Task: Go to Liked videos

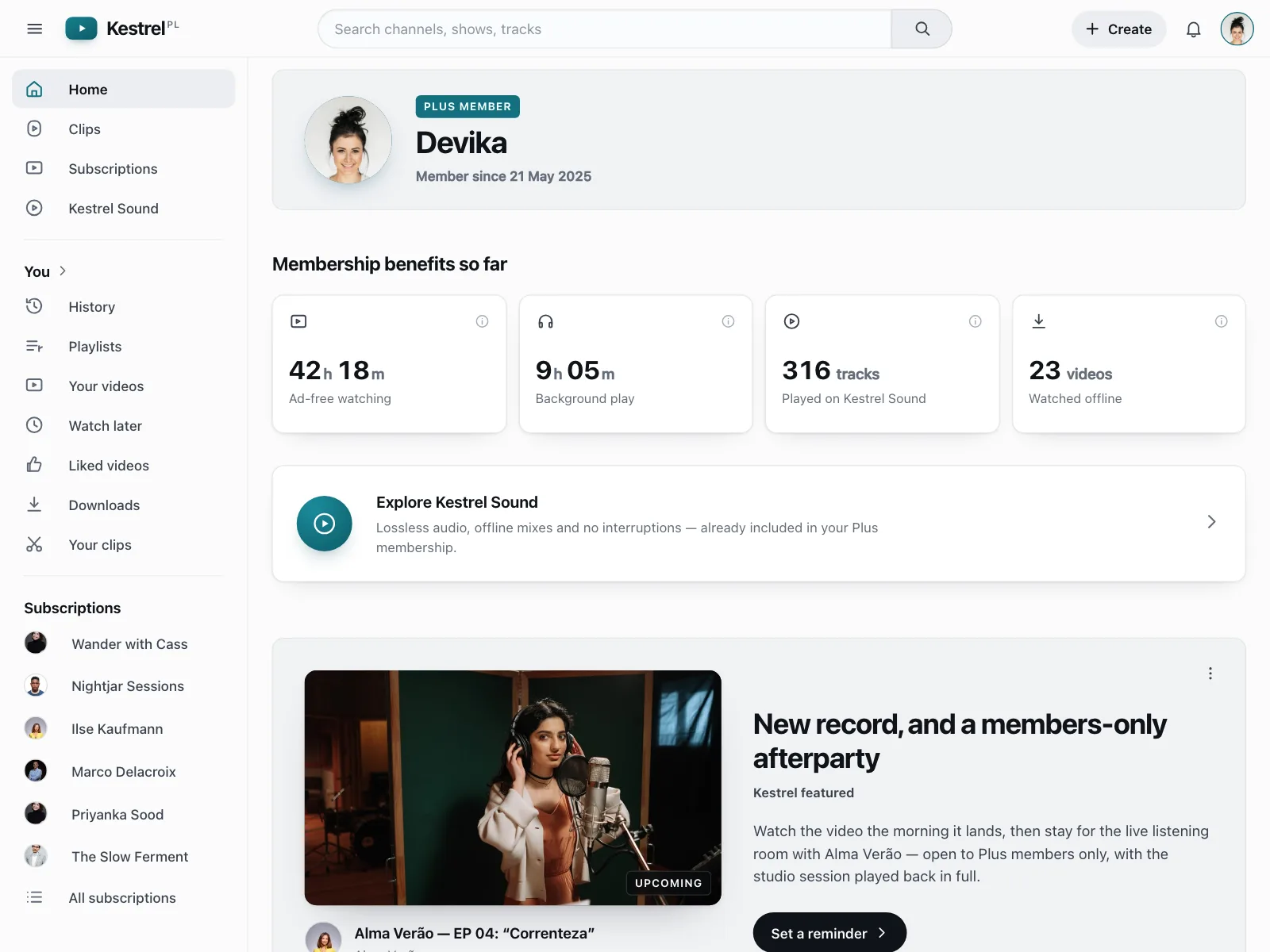Action: [124, 465]
